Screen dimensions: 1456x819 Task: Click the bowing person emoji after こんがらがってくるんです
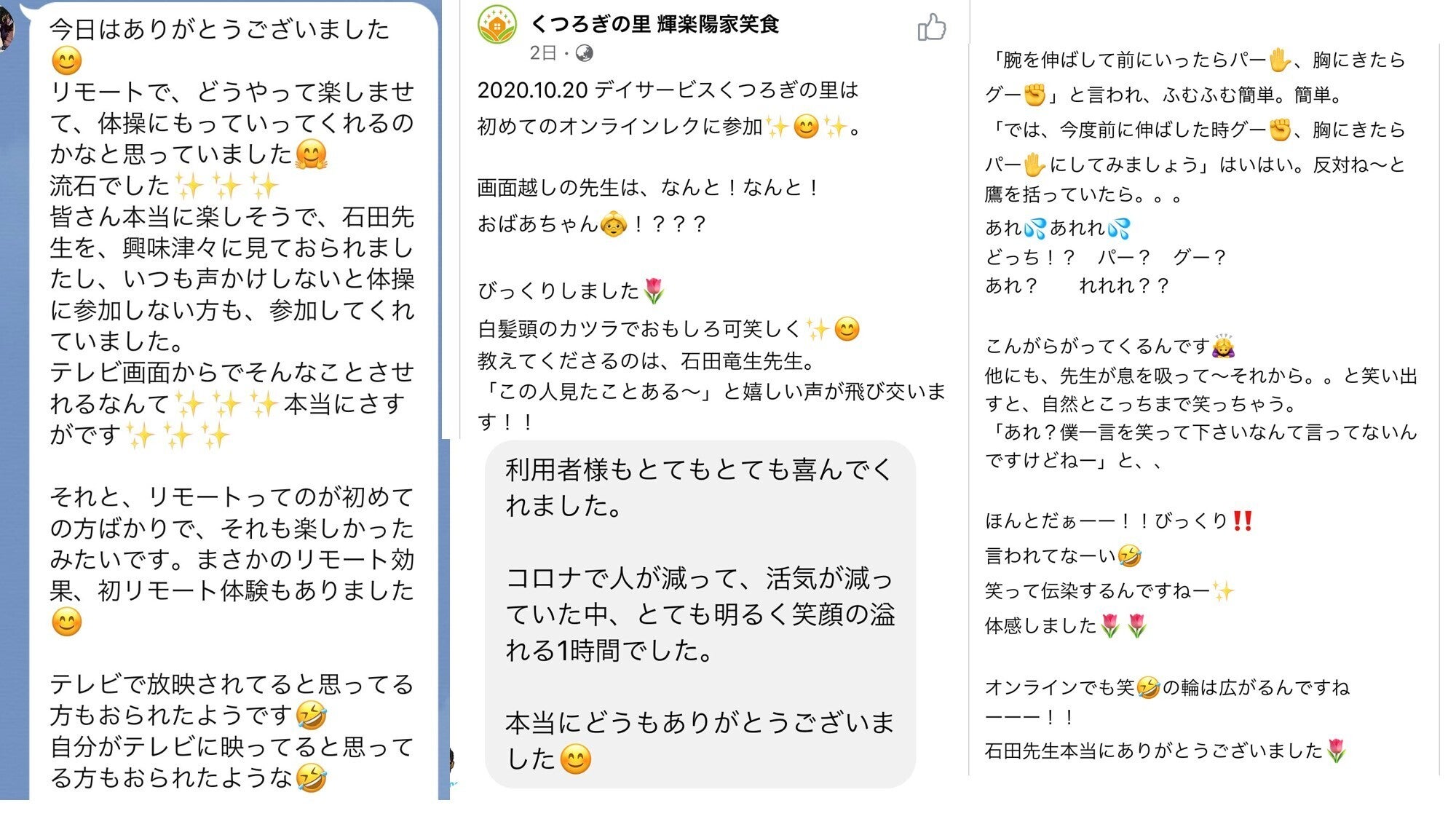tap(1224, 347)
